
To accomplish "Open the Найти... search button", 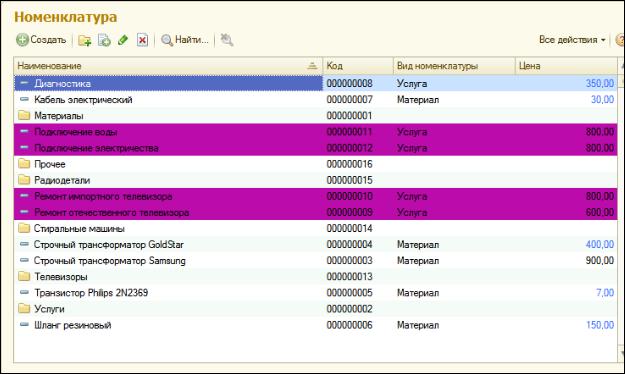I will tap(185, 40).
